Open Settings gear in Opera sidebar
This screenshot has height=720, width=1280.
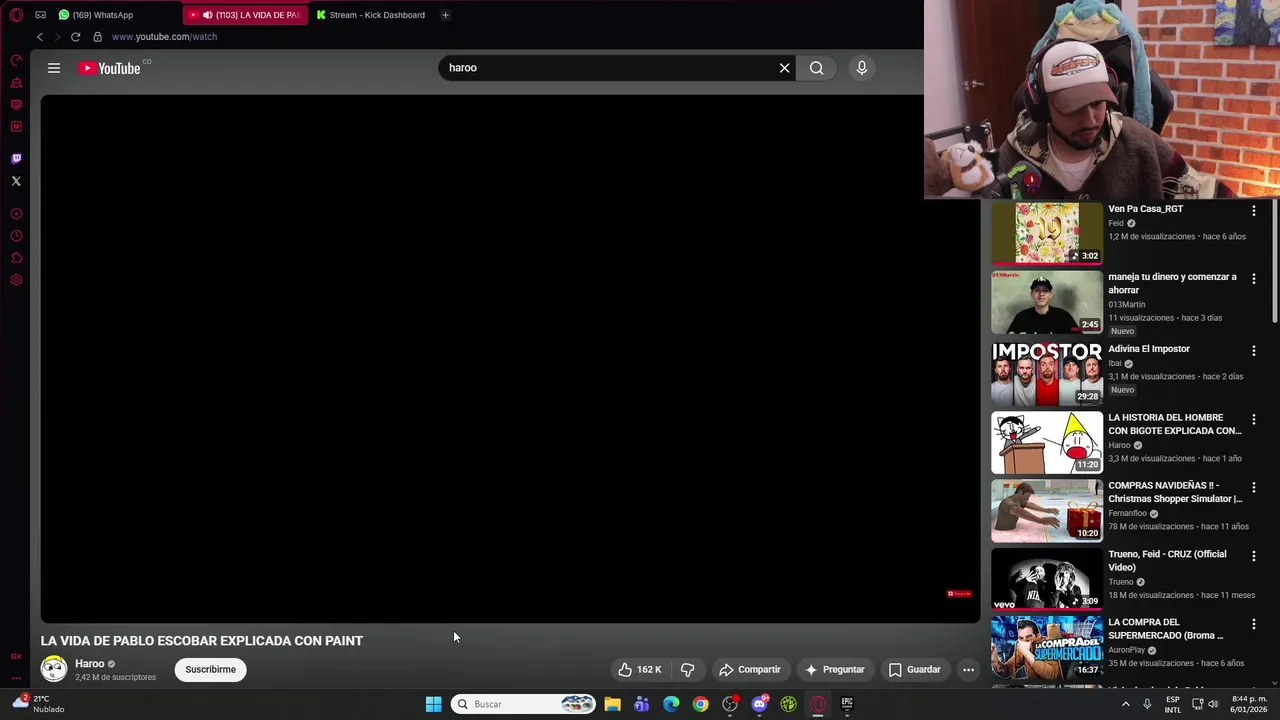click(16, 280)
